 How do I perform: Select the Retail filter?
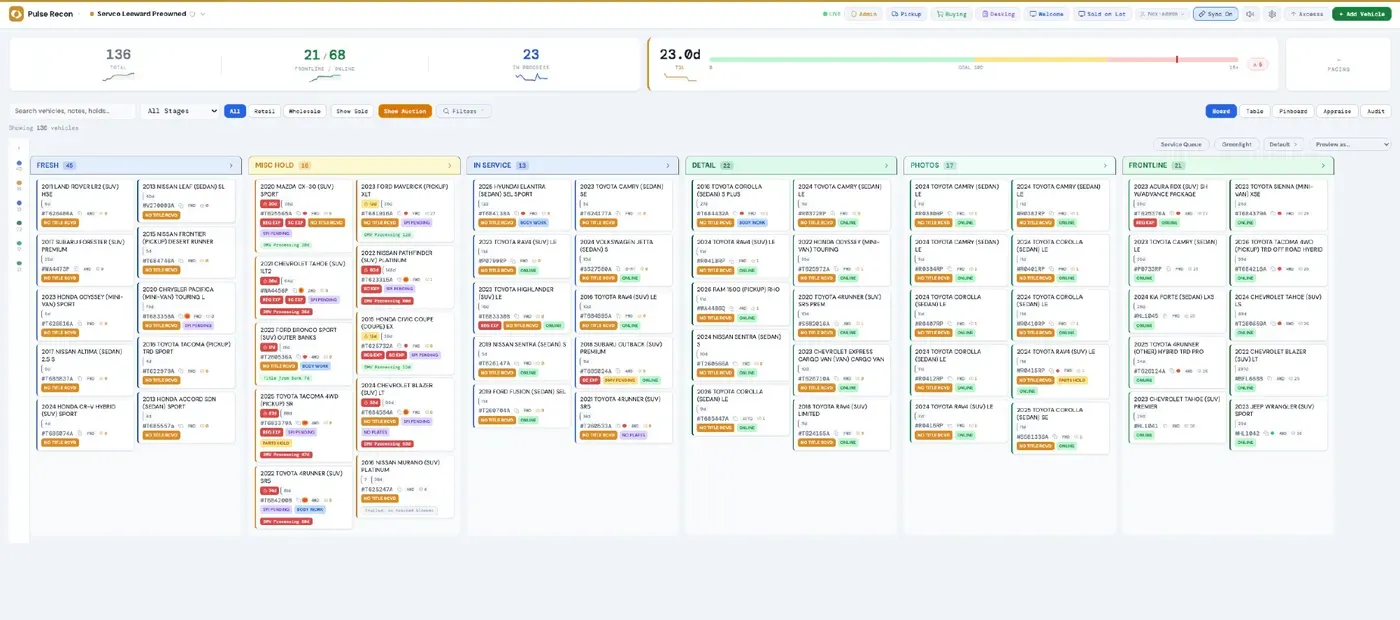point(264,111)
